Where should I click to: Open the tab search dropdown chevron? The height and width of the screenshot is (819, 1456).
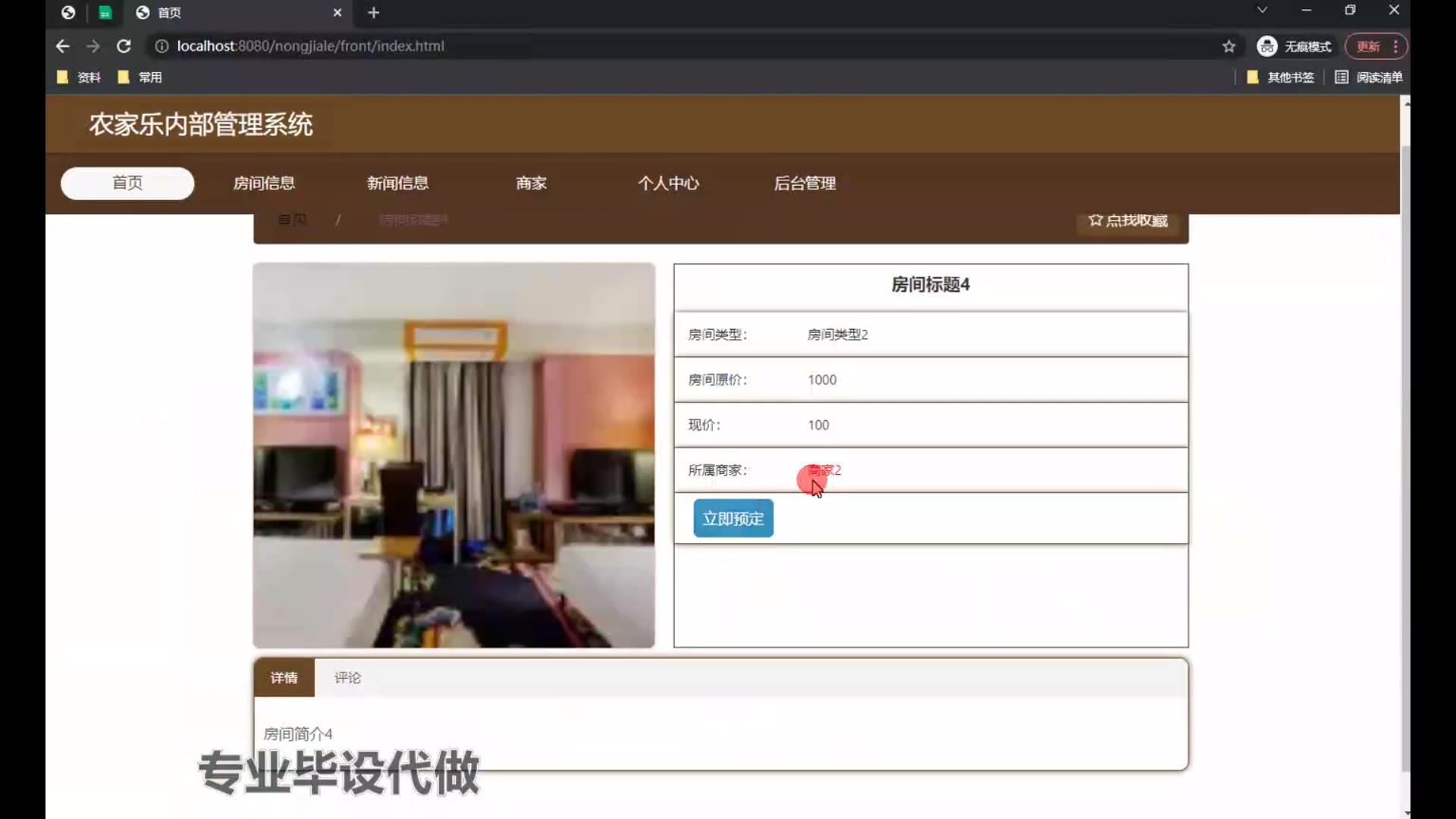click(1262, 10)
